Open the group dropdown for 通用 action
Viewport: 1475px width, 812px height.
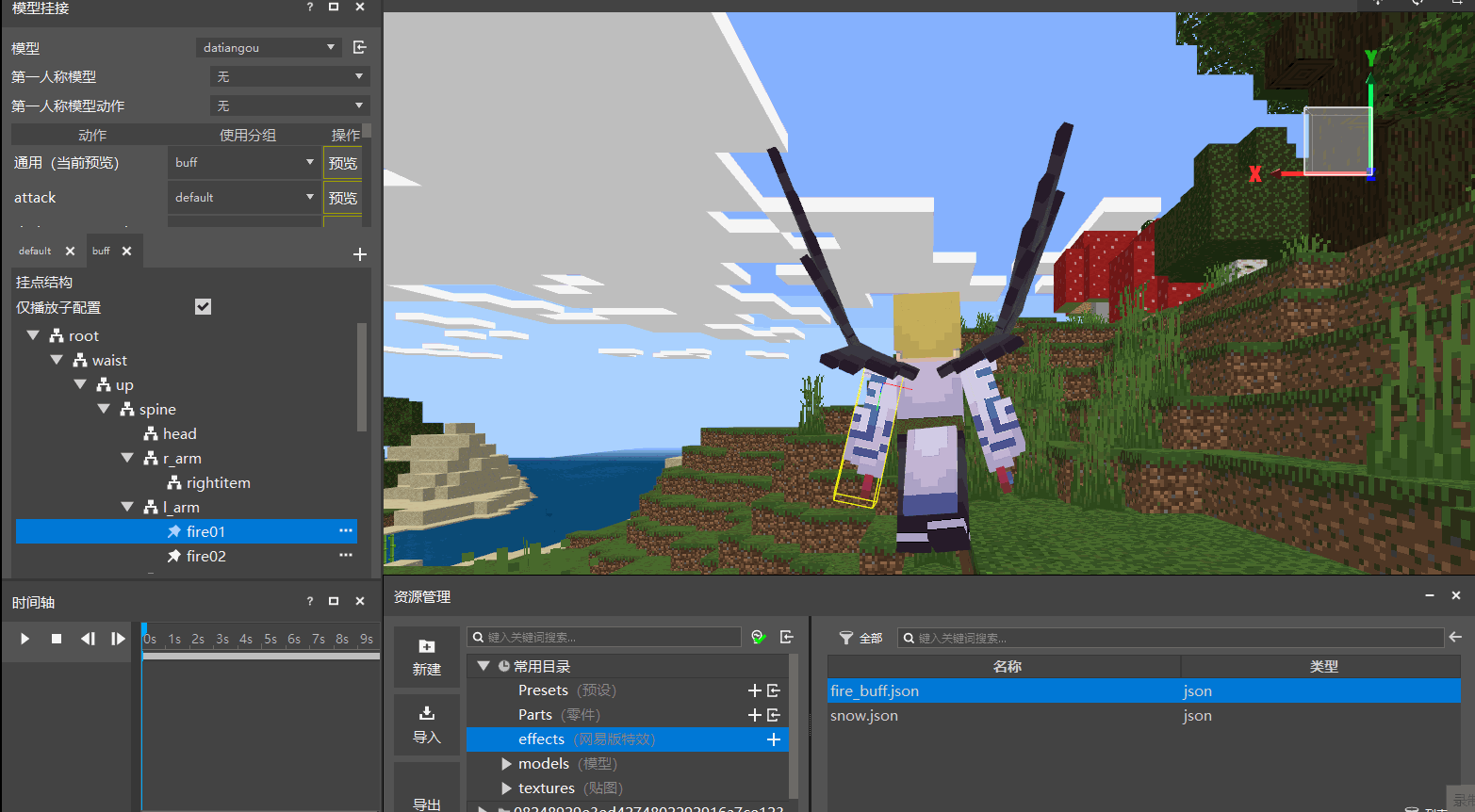[244, 162]
